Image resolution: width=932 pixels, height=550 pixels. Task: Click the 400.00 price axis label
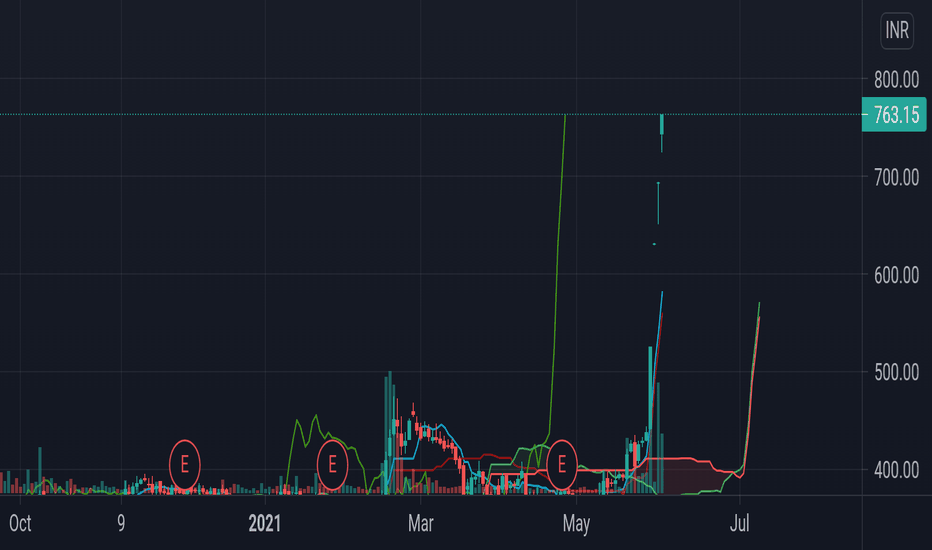(896, 470)
